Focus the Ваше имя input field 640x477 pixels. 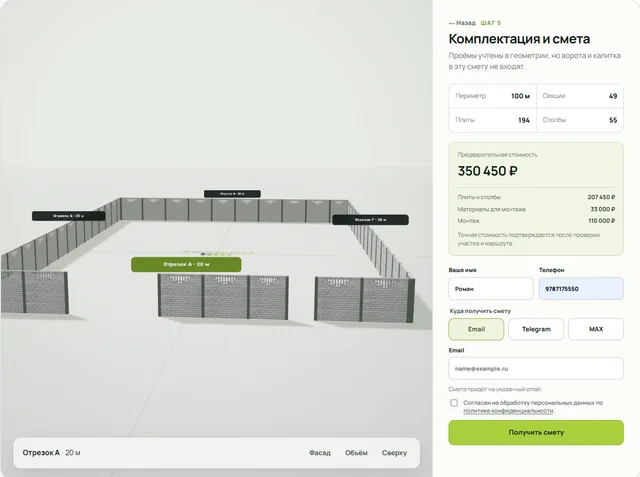coord(491,288)
